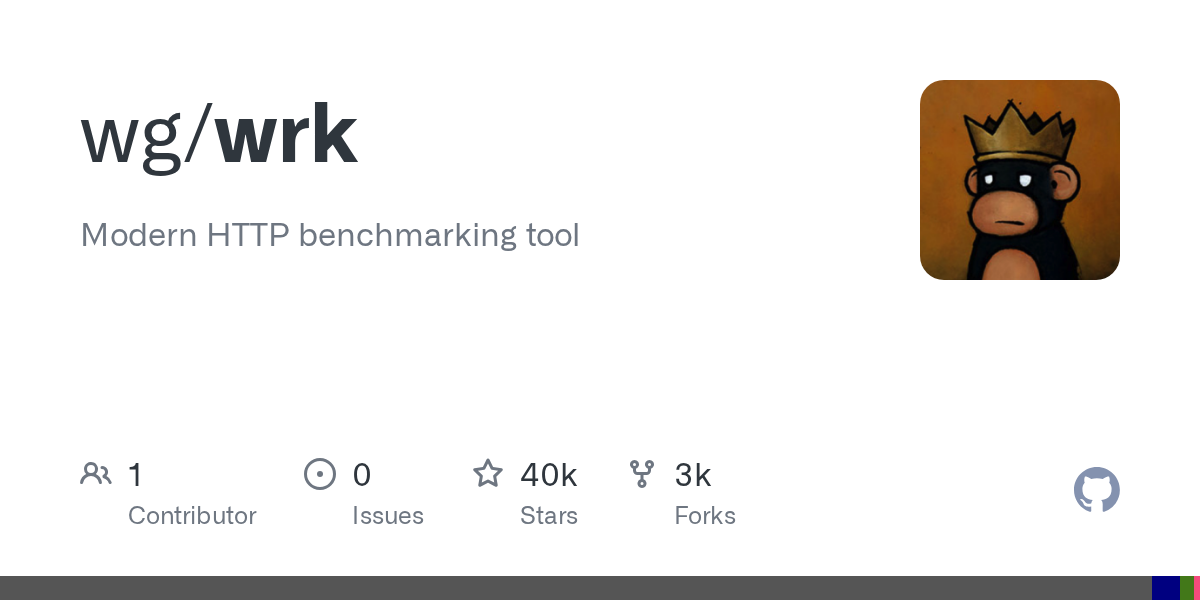Click the "Forks" label
The image size is (1200, 600).
[705, 516]
